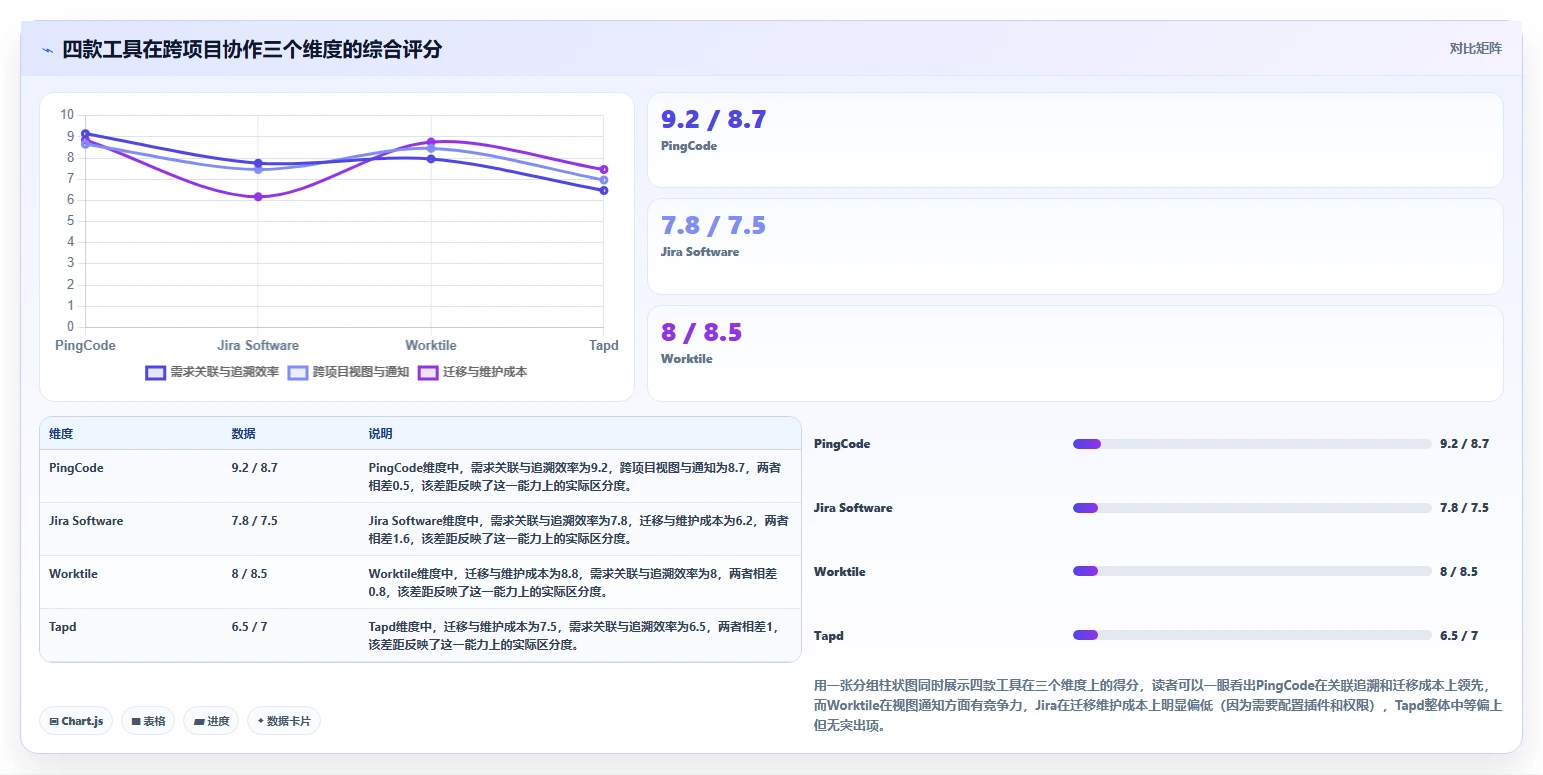Click the 6.5 / 7 value in the table
Screen dimensions: 1543x775
click(249, 627)
